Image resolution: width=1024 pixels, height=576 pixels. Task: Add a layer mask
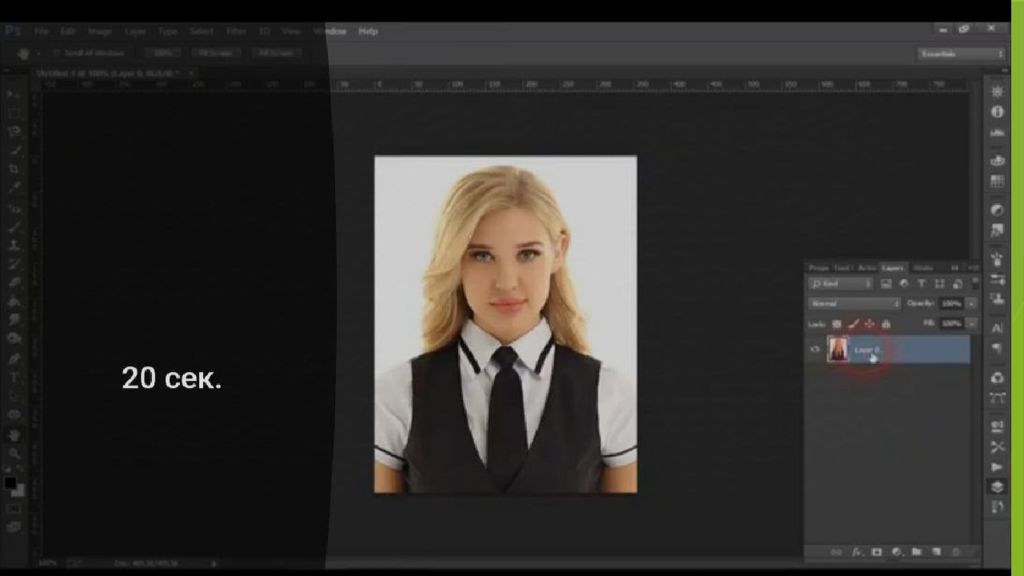point(876,552)
